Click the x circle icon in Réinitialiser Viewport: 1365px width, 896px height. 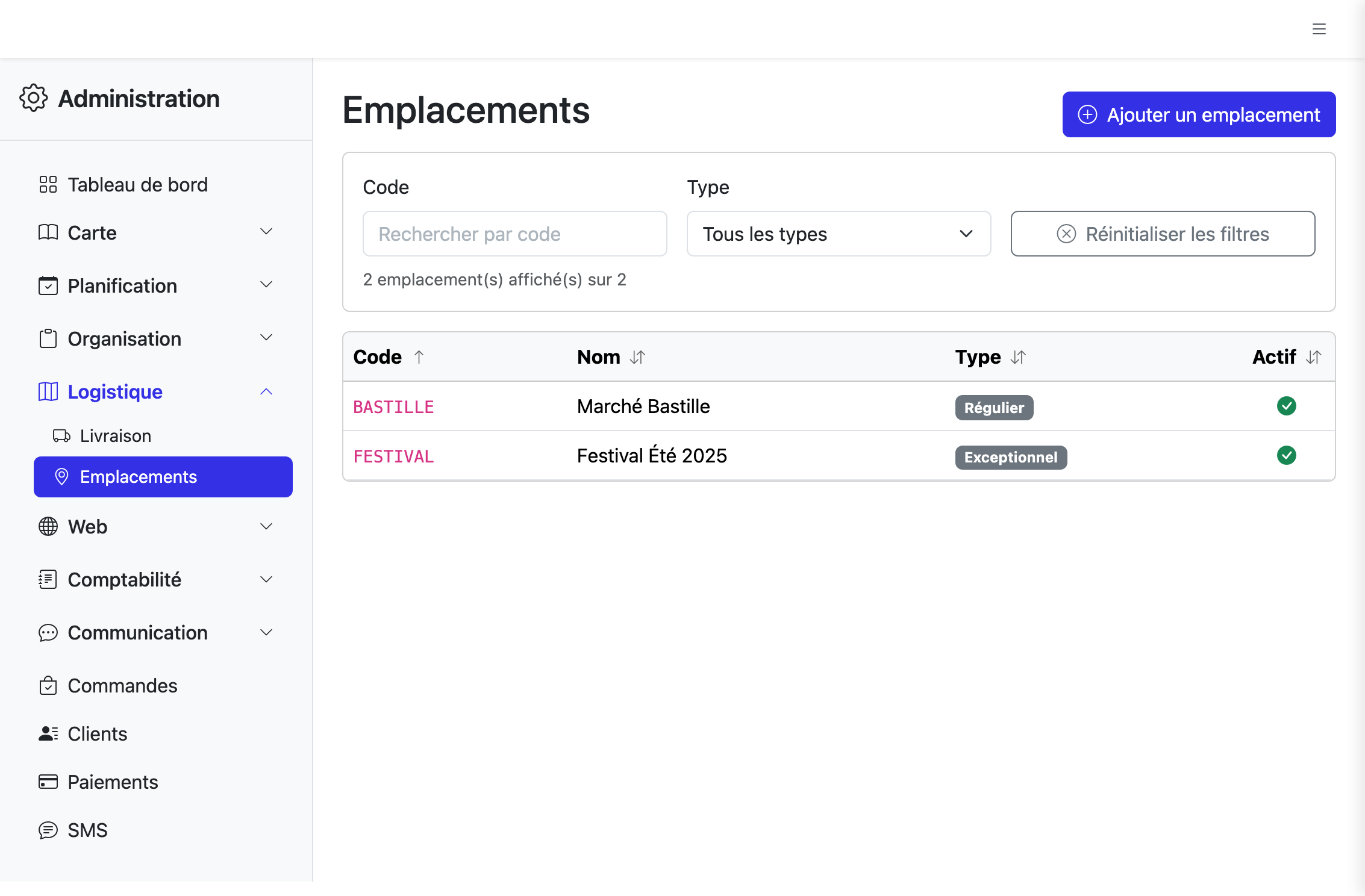(1066, 234)
